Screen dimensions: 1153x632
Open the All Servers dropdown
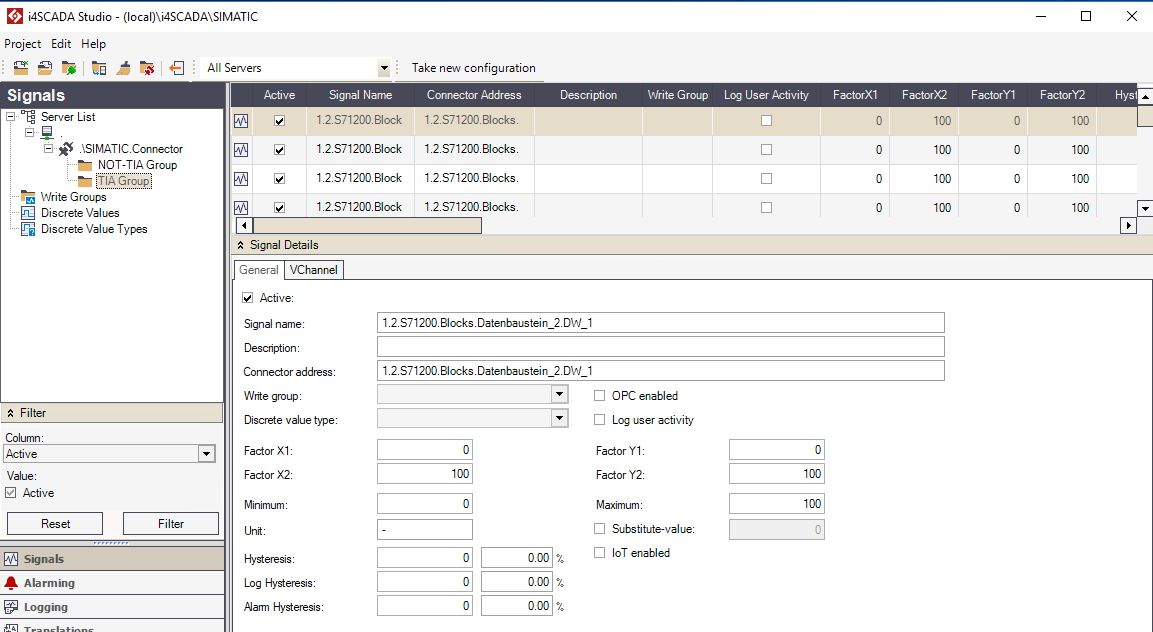[x=384, y=68]
